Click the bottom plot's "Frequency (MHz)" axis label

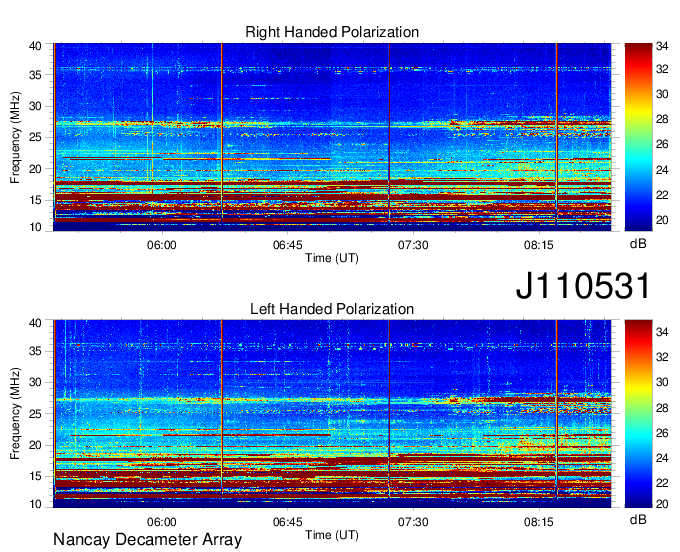click(15, 414)
